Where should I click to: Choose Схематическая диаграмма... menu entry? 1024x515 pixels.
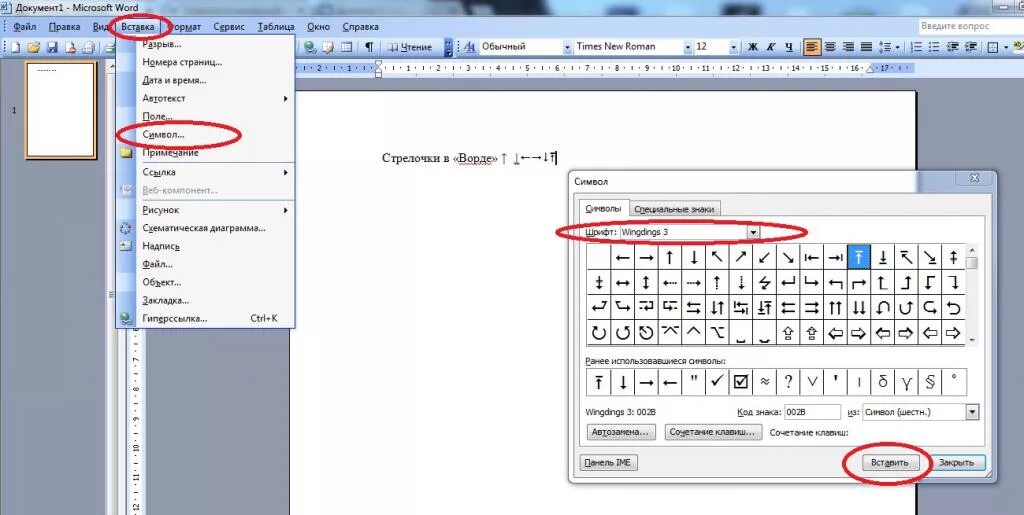coord(205,228)
